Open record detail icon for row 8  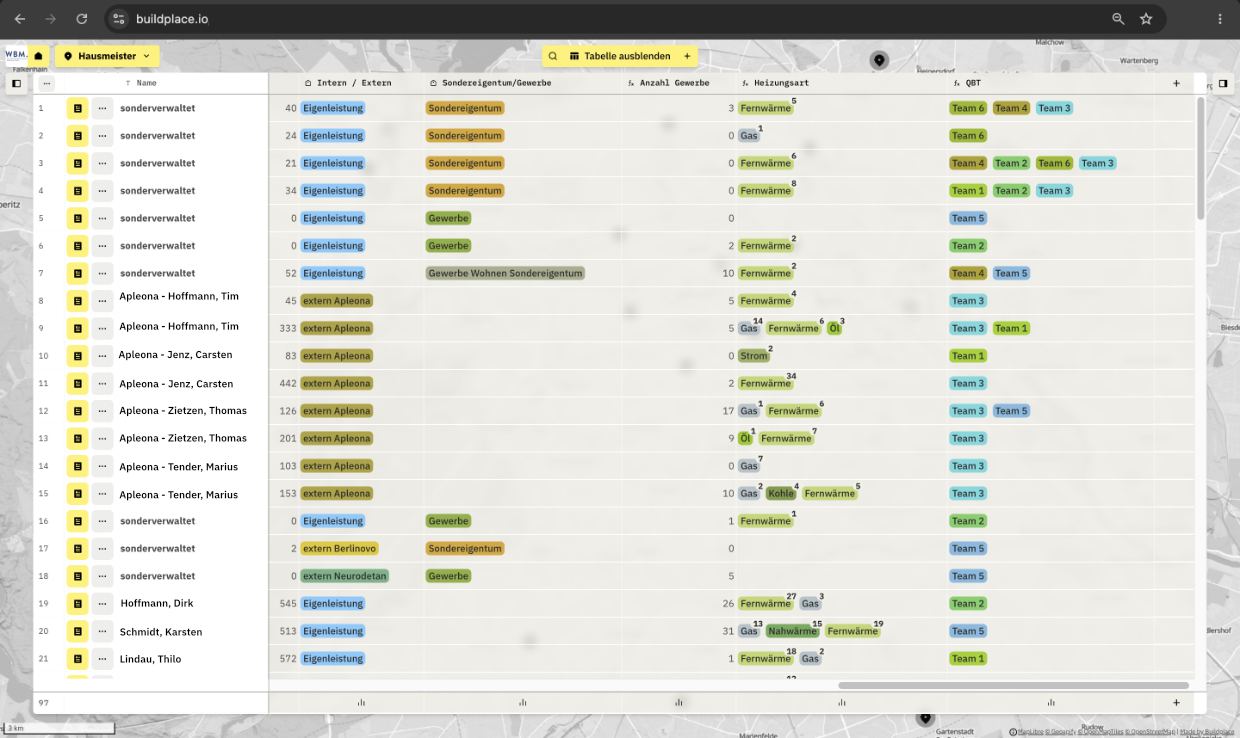coord(77,301)
